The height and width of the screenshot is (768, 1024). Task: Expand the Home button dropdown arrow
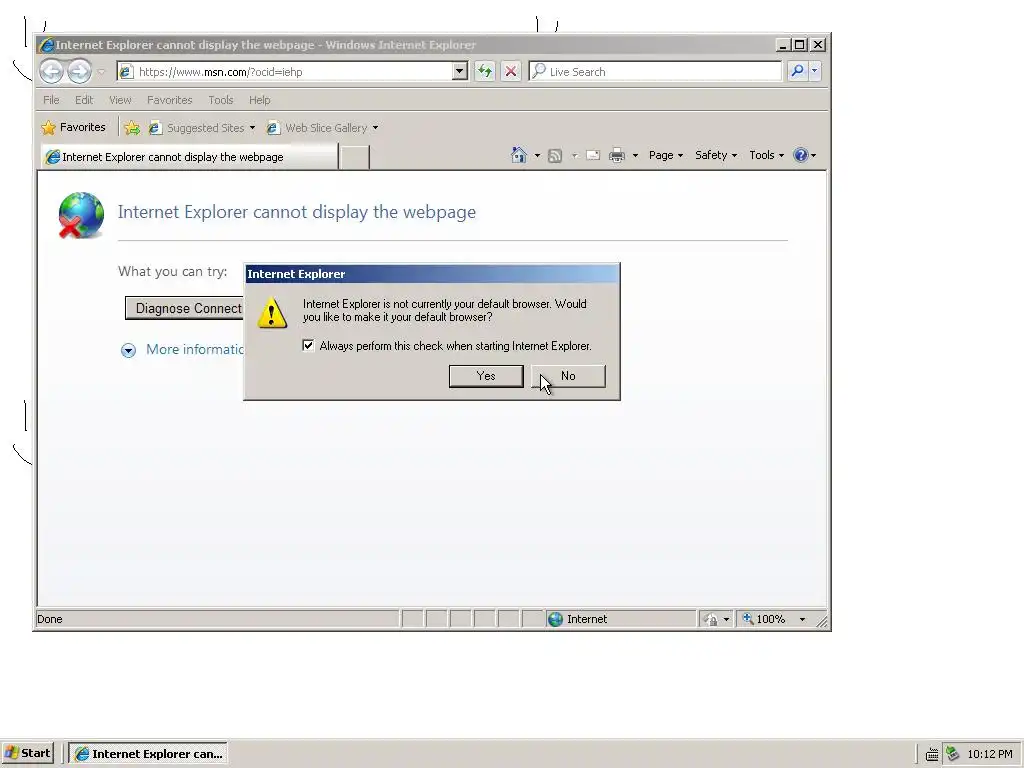[537, 155]
